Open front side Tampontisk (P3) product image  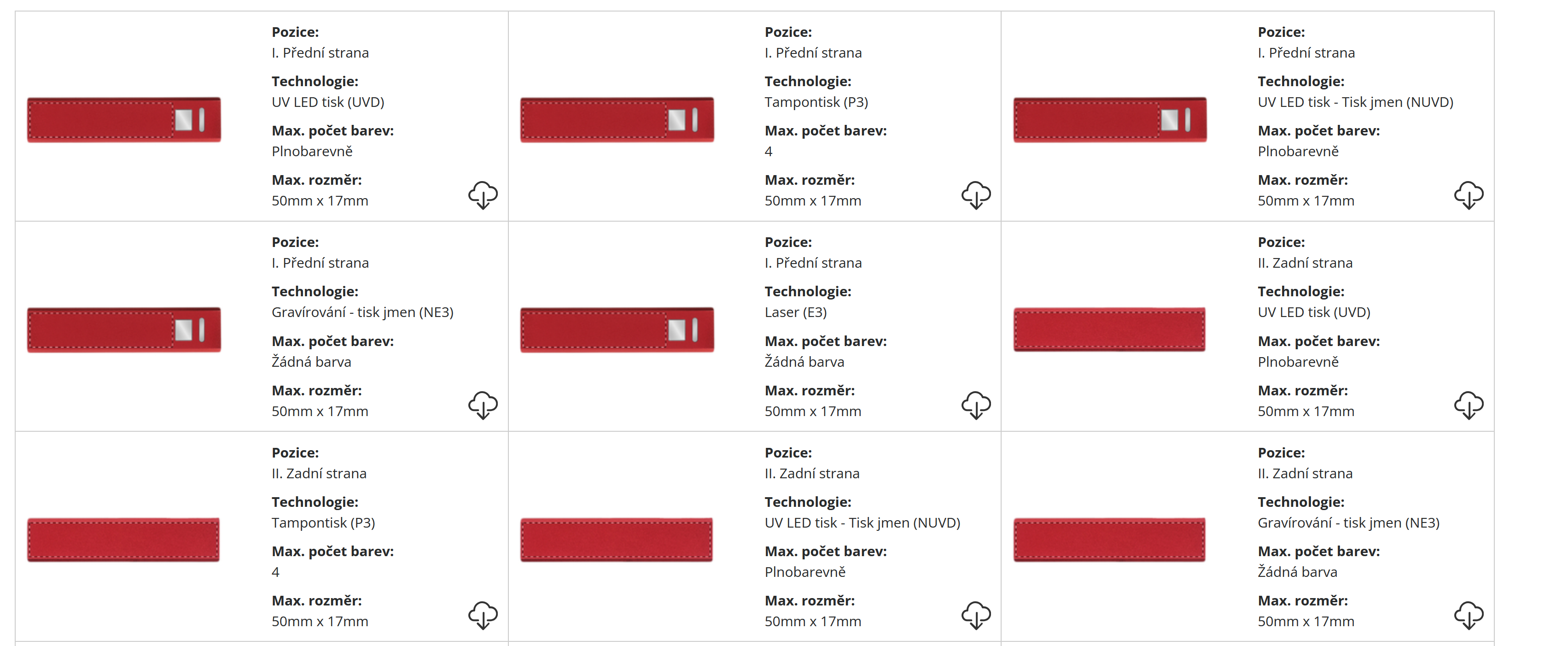pyautogui.click(x=617, y=119)
